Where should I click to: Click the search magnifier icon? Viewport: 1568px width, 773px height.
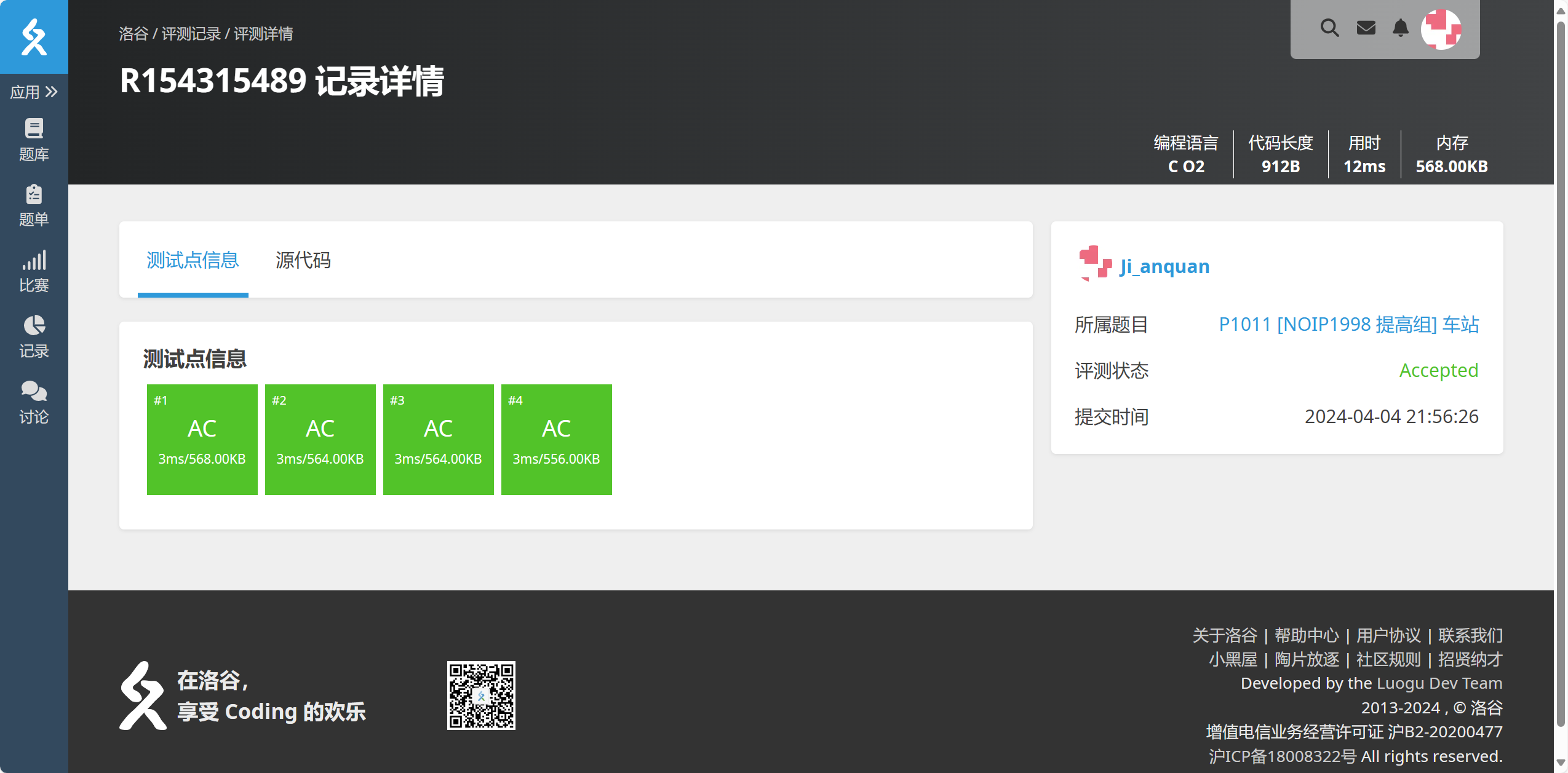click(x=1329, y=28)
